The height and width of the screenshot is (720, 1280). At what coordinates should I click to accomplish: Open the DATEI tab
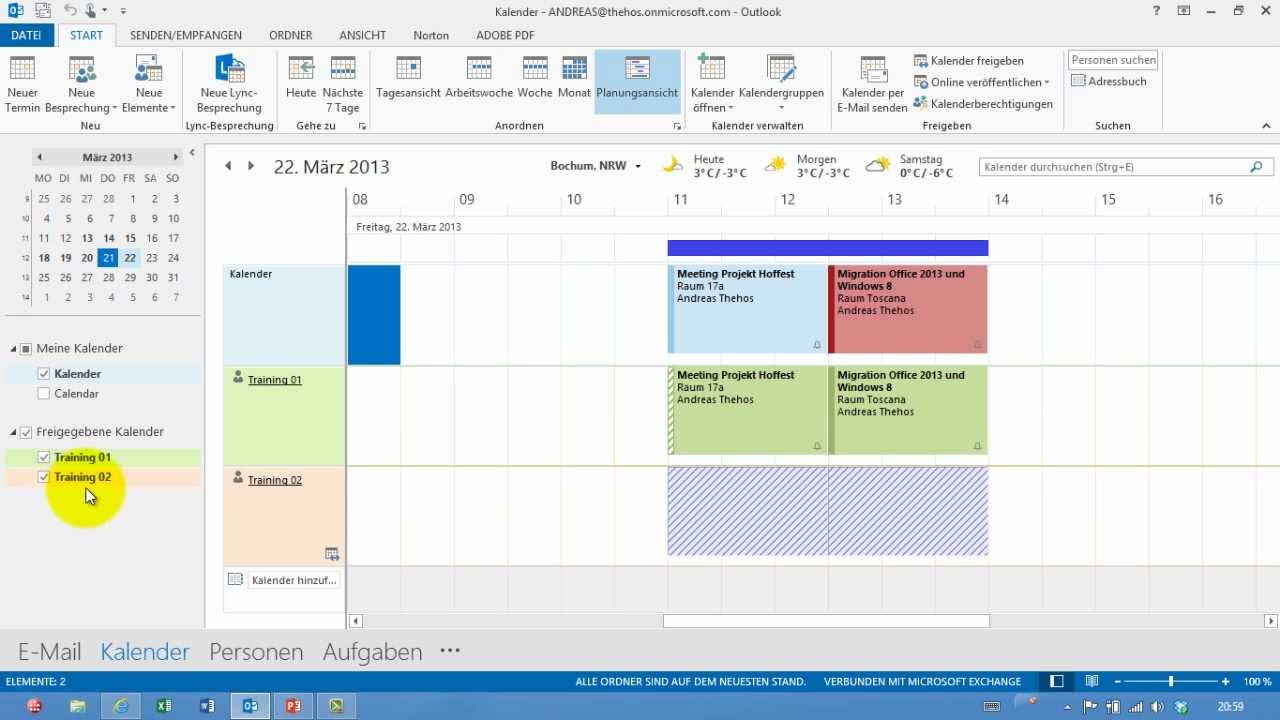coord(27,35)
